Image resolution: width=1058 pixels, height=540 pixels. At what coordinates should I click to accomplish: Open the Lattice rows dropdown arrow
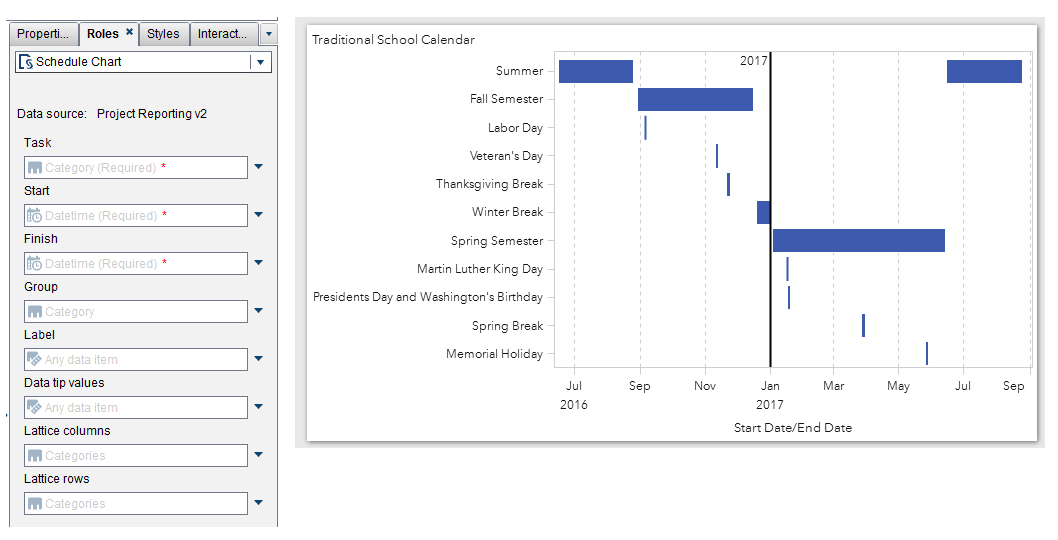coord(258,504)
